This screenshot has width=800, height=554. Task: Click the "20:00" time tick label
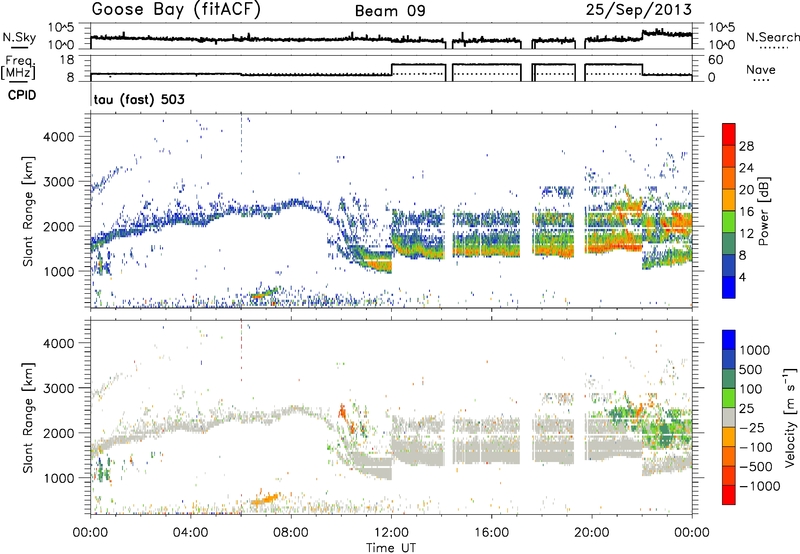coord(592,533)
